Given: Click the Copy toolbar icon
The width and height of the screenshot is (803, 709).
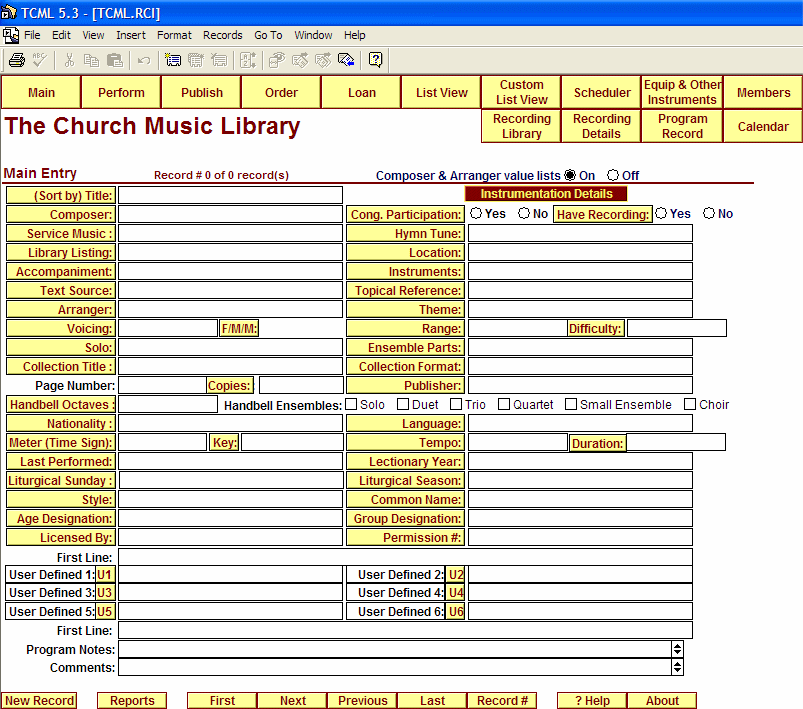Looking at the screenshot, I should (92, 60).
